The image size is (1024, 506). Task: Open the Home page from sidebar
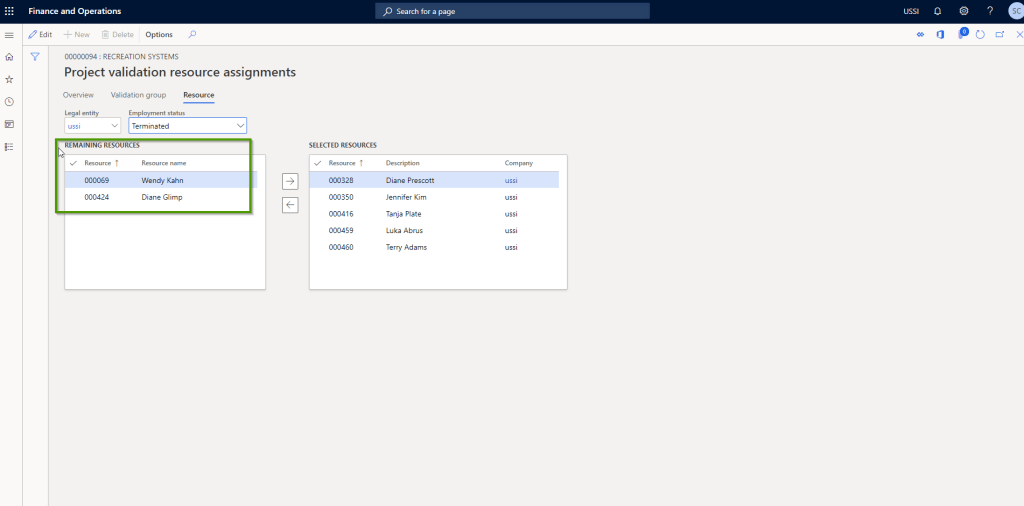point(10,57)
